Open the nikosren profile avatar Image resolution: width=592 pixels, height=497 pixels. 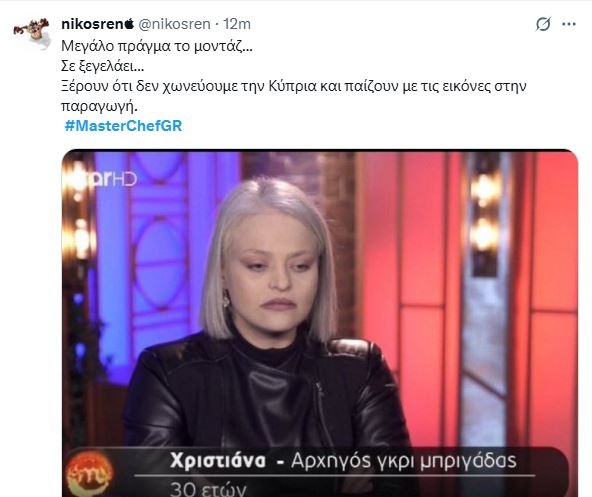tap(32, 33)
